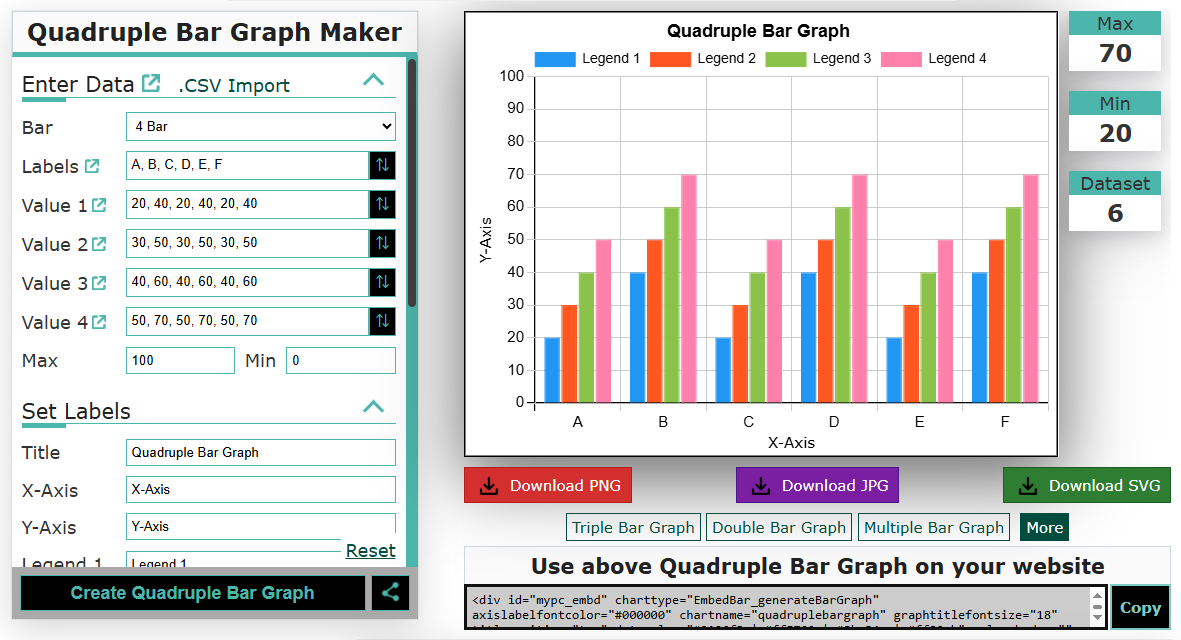Switch to Double Bar Graph
This screenshot has height=640, width=1181.
(x=779, y=527)
